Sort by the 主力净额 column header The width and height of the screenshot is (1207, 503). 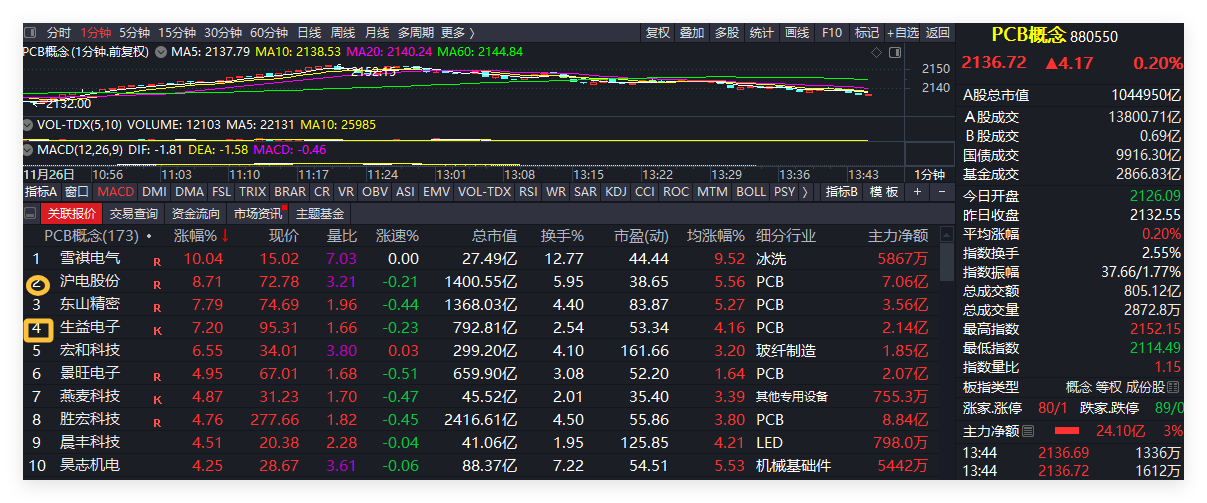pyautogui.click(x=898, y=236)
